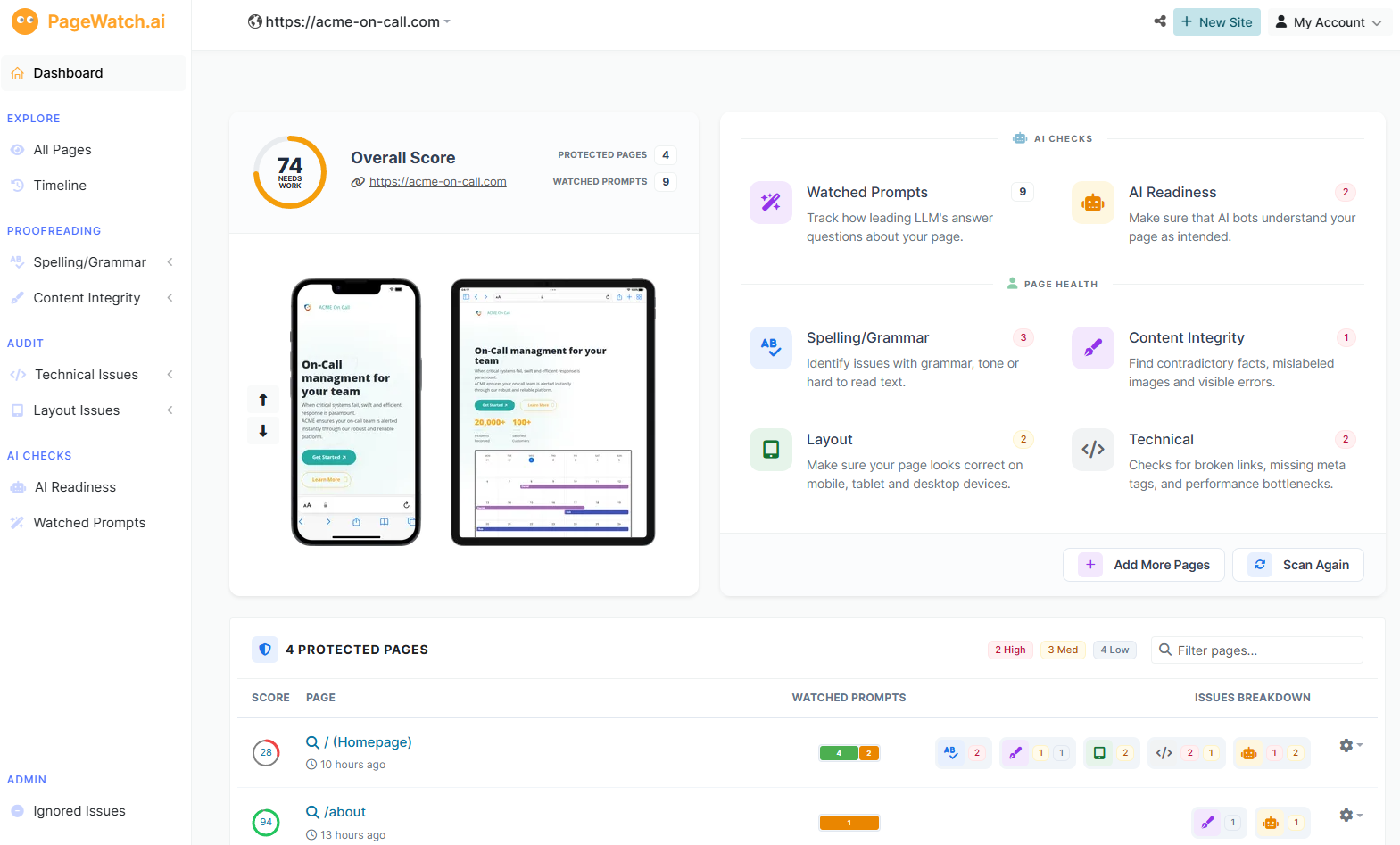Click the Spelling/Grammar AB card icon
This screenshot has width=1400, height=845.
coord(771,347)
